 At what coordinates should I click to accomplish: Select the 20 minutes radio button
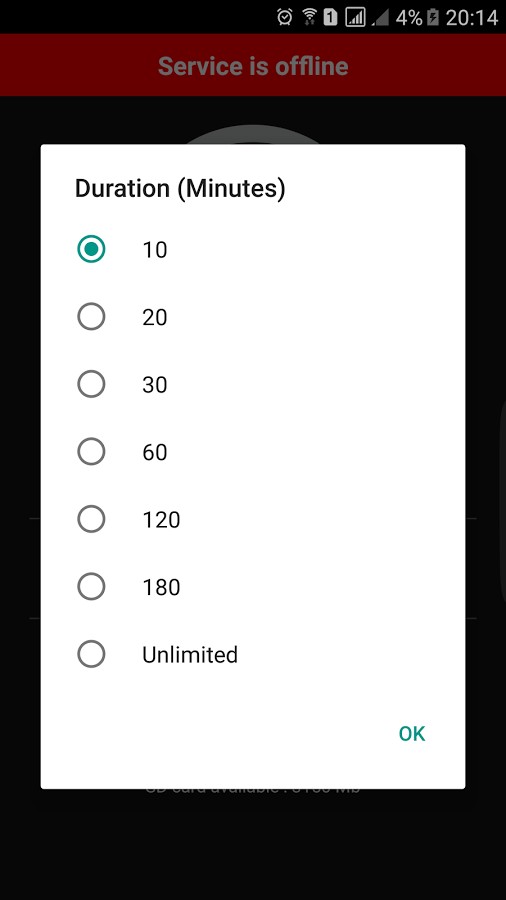[x=91, y=317]
